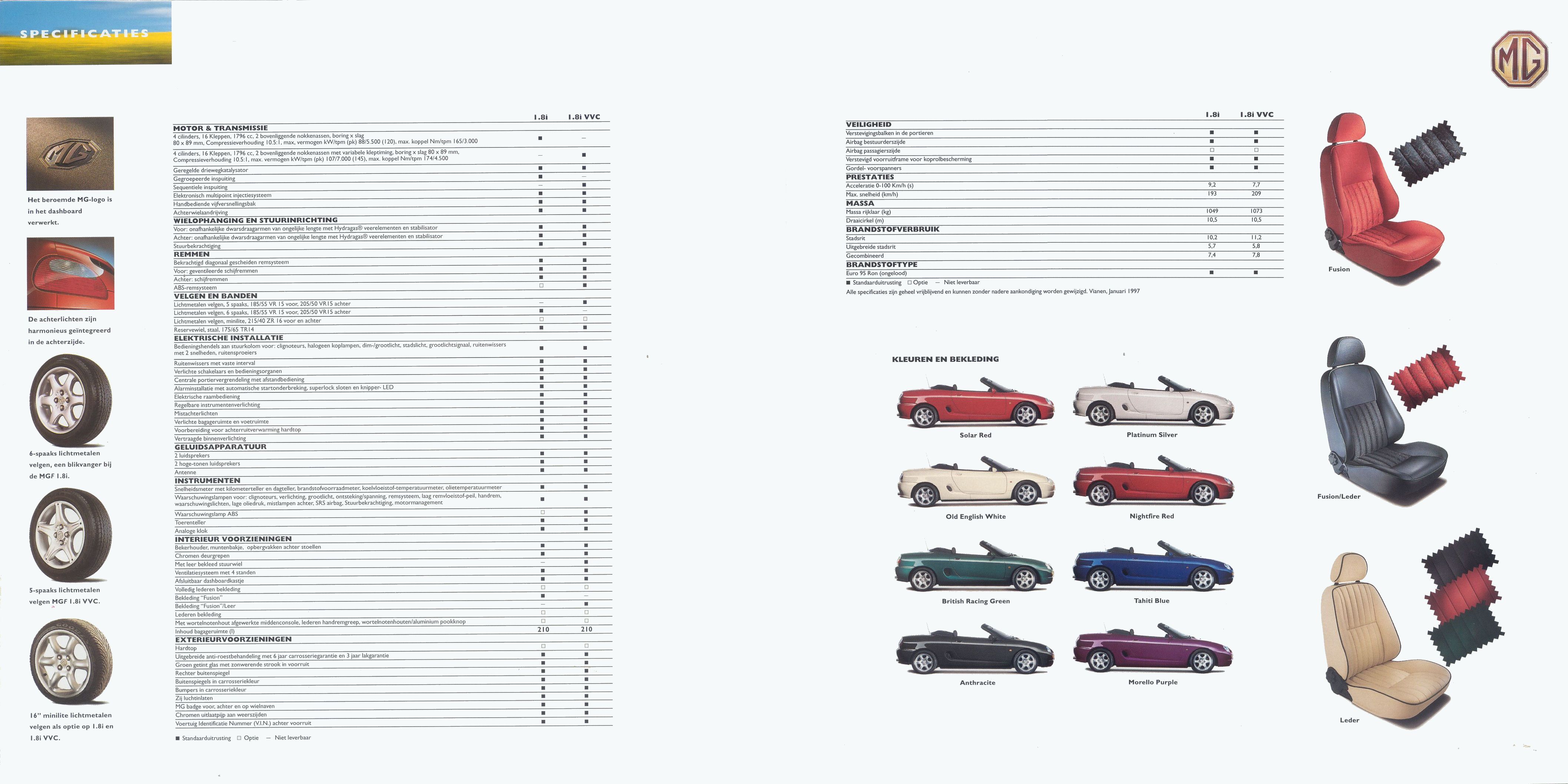1568x784 pixels.
Task: Click the 'Motor & Transmissie' heading
Action: 220,129
